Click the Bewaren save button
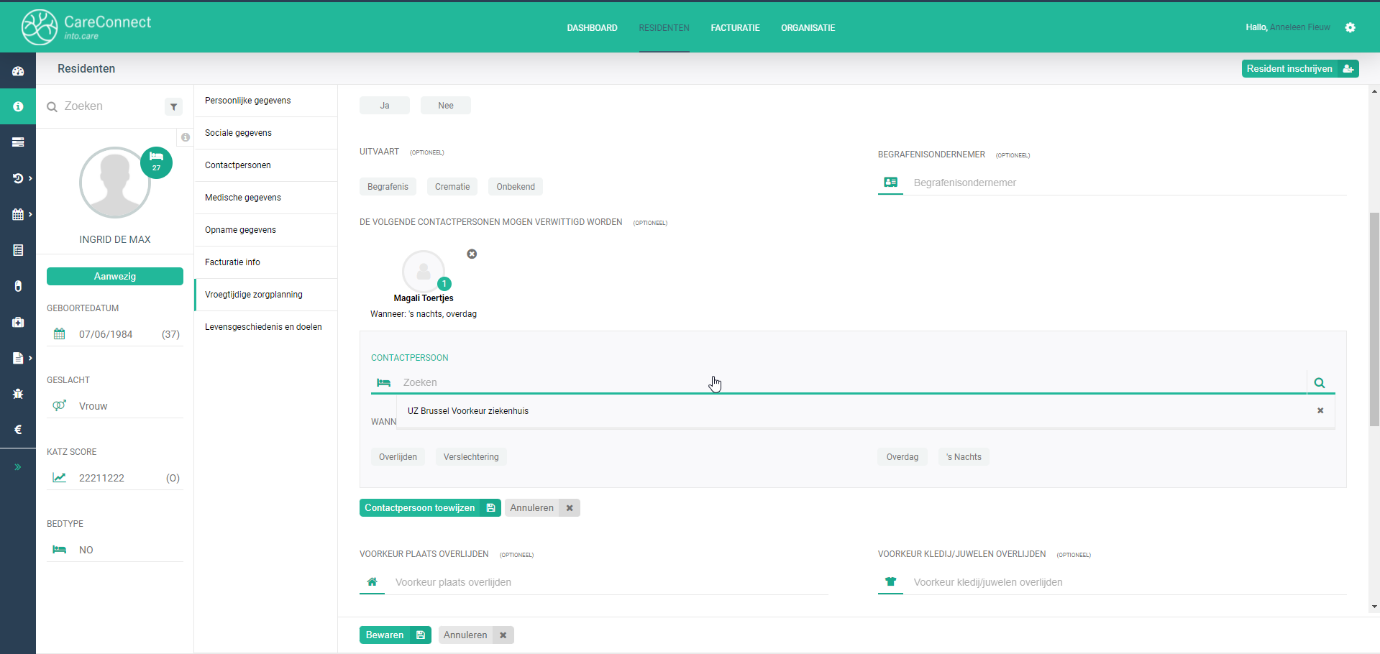The image size is (1380, 654). (x=395, y=635)
